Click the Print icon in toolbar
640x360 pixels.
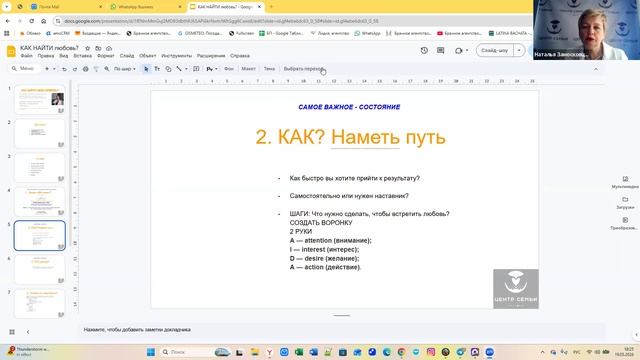pos(85,69)
